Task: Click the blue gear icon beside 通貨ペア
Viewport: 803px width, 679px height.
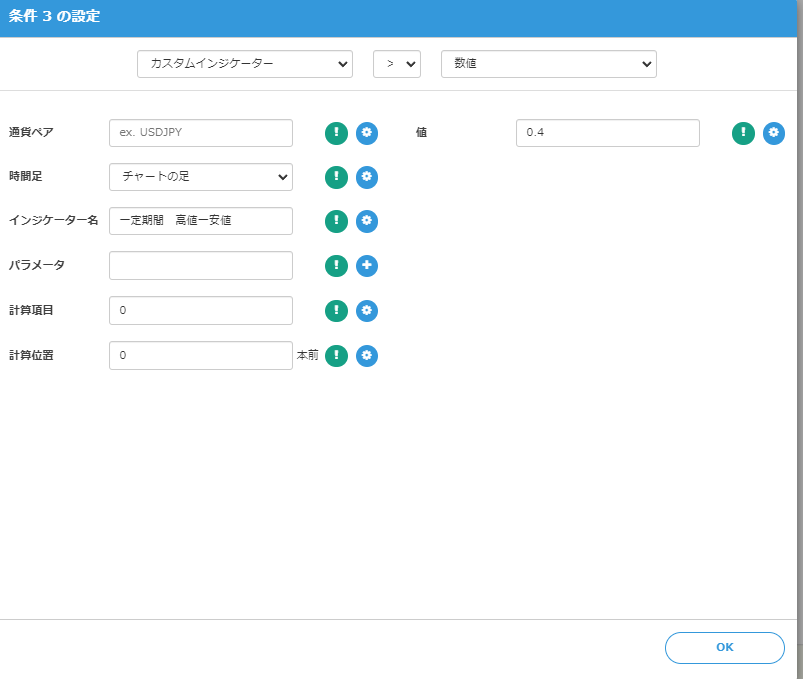Action: (367, 133)
